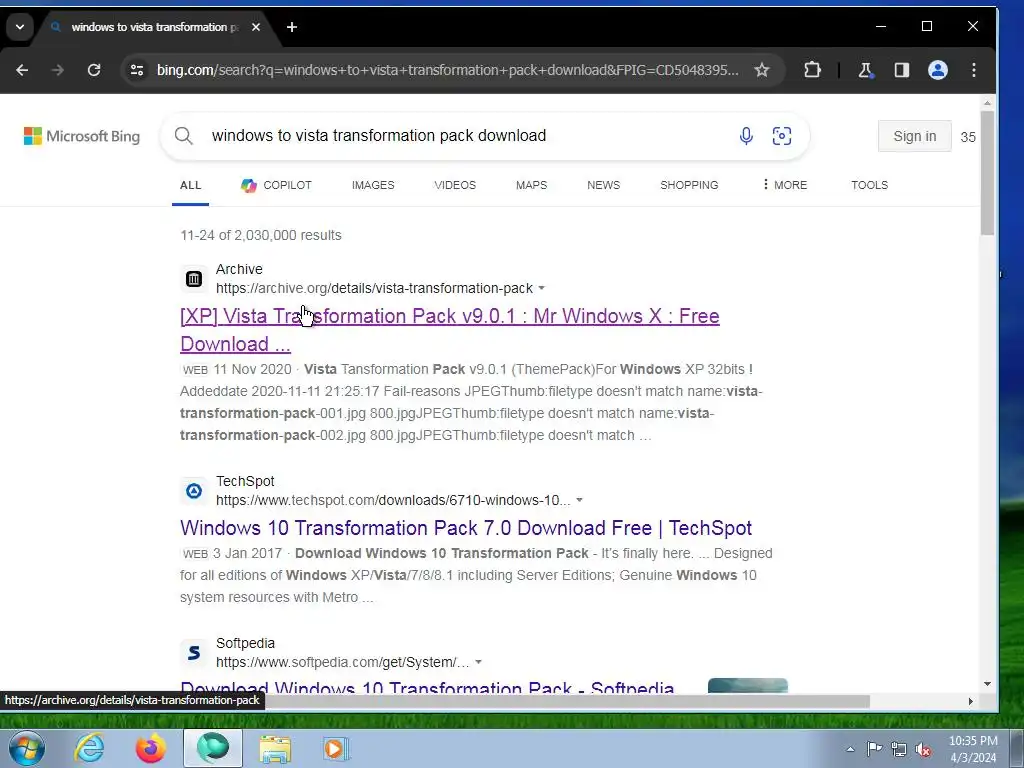1024x768 pixels.
Task: Switch to the NEWS tab
Action: coord(603,185)
